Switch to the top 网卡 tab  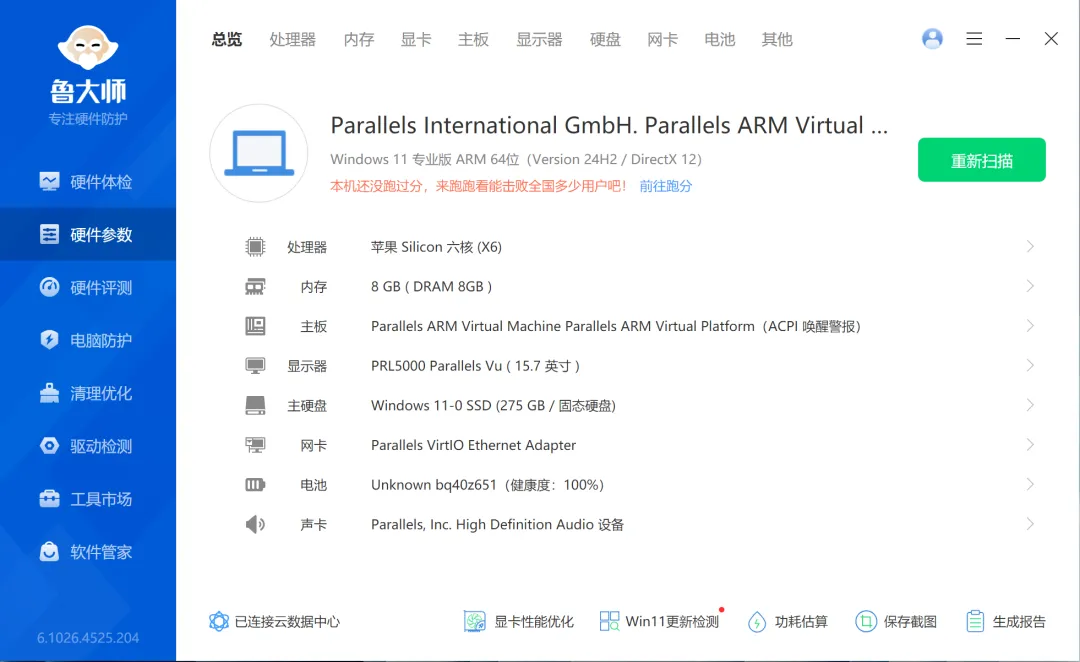tap(663, 39)
